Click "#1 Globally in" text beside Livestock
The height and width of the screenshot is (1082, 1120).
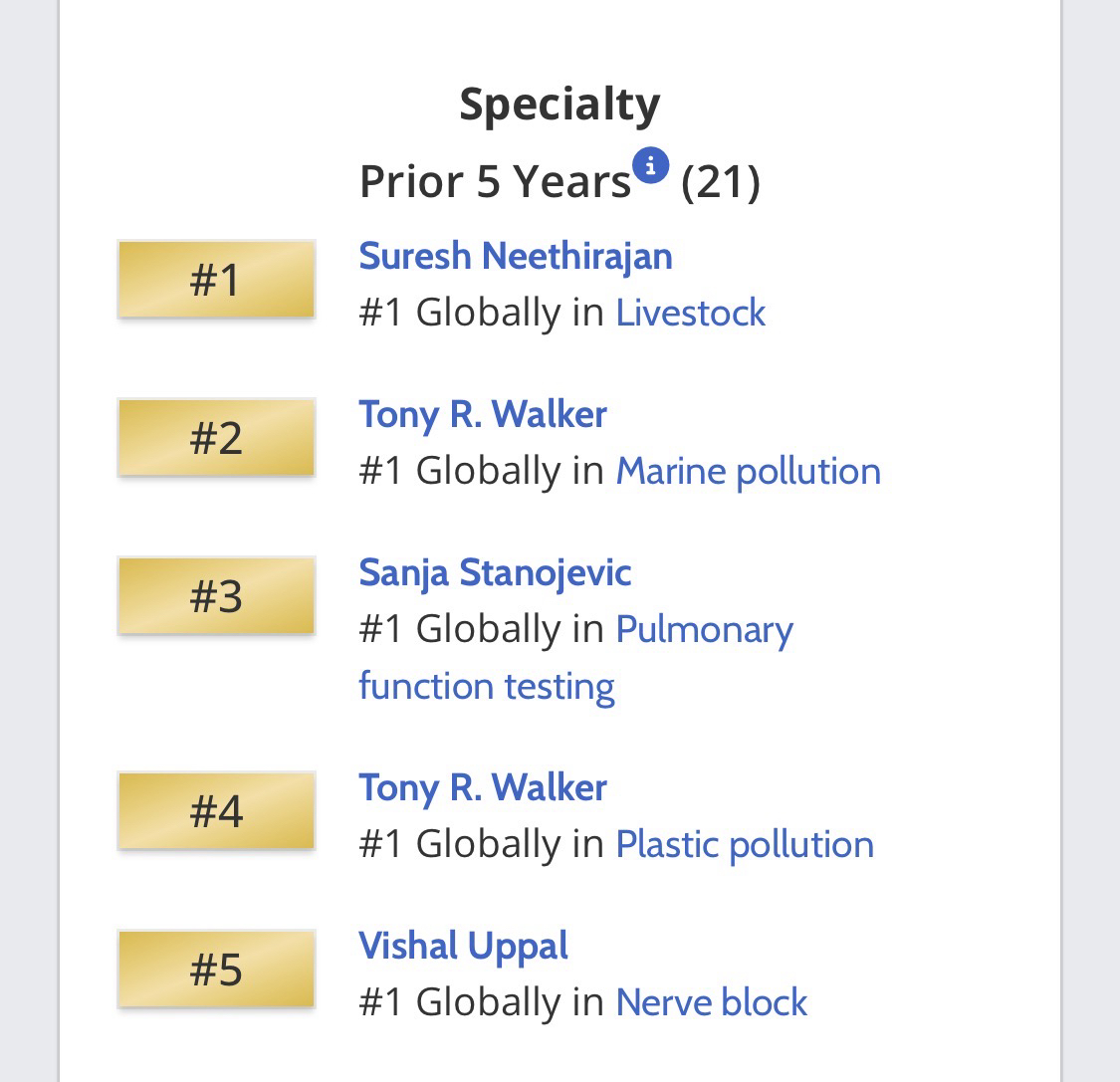pos(481,313)
